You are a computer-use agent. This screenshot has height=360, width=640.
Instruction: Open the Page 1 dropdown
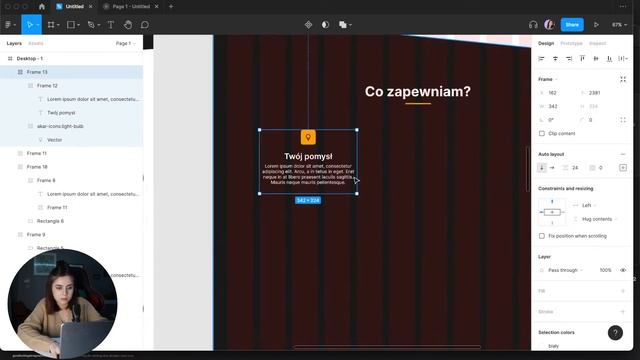tap(125, 43)
